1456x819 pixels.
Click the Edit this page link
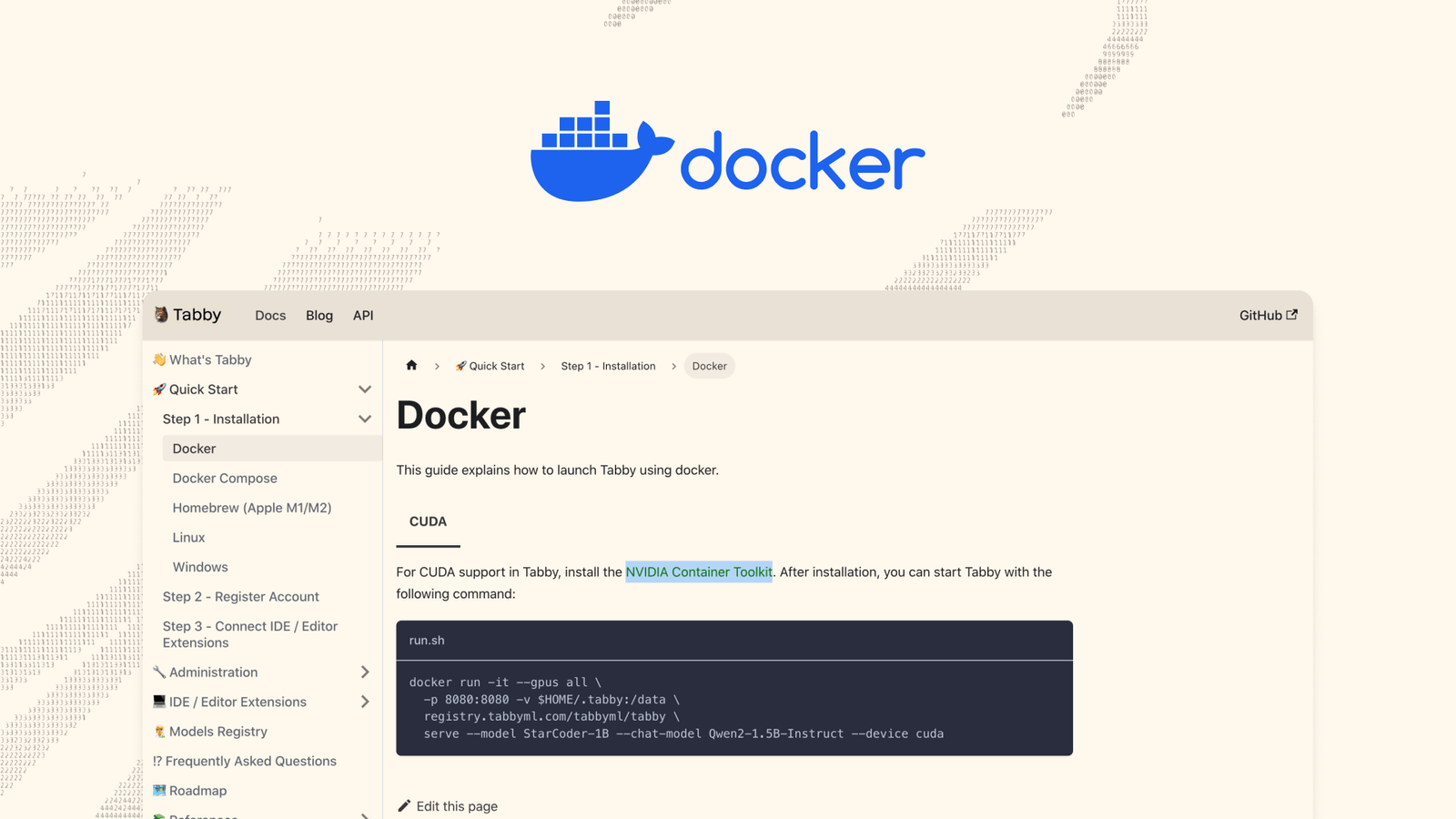pyautogui.click(x=456, y=805)
